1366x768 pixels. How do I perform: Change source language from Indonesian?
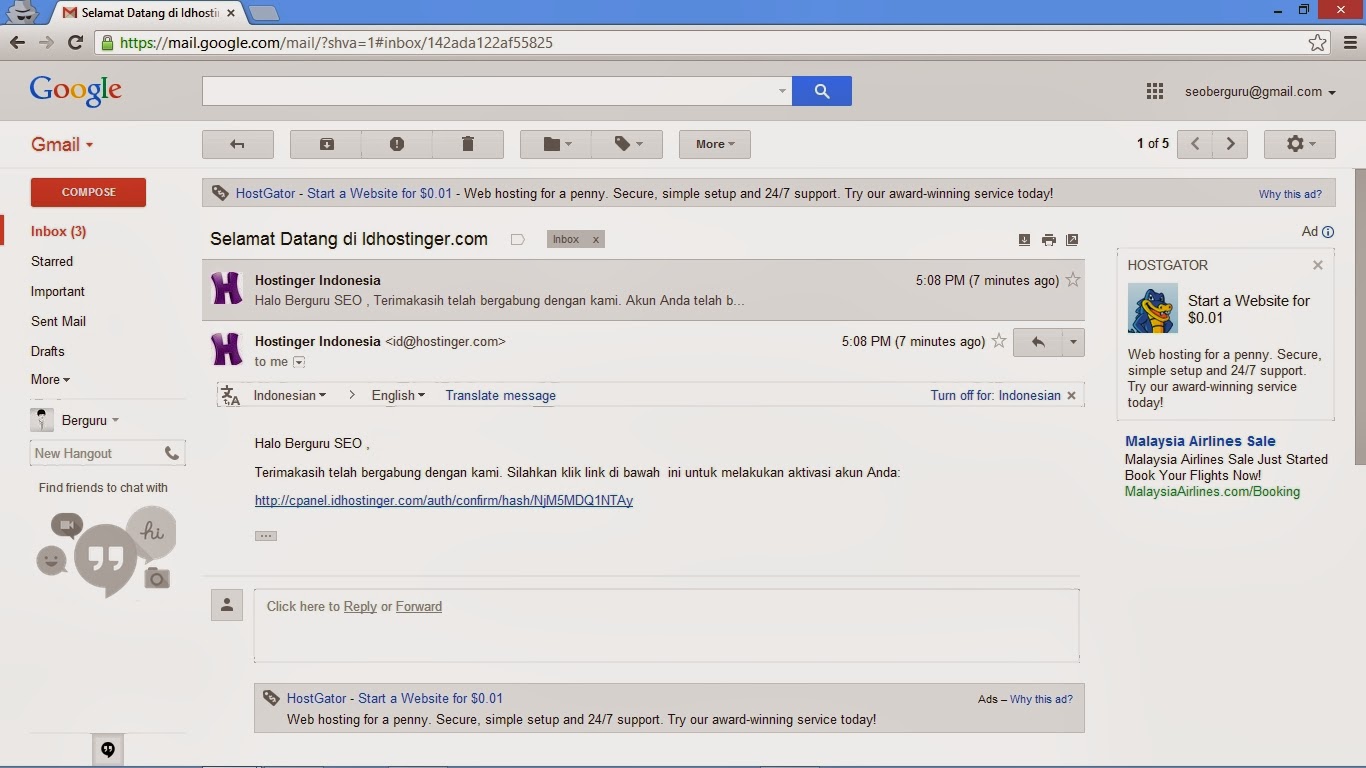[x=290, y=395]
